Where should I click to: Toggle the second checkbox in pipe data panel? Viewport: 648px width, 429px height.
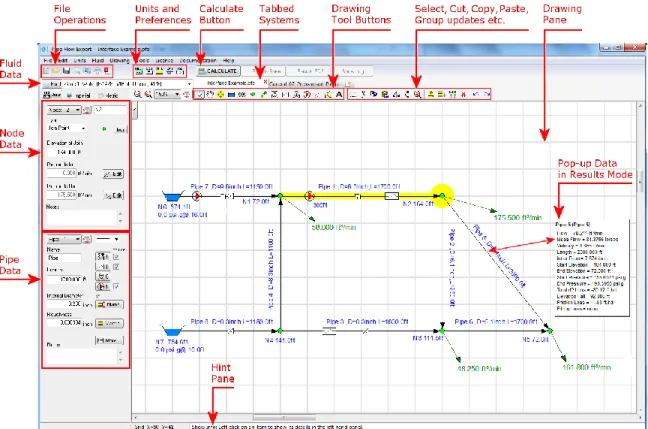click(116, 267)
